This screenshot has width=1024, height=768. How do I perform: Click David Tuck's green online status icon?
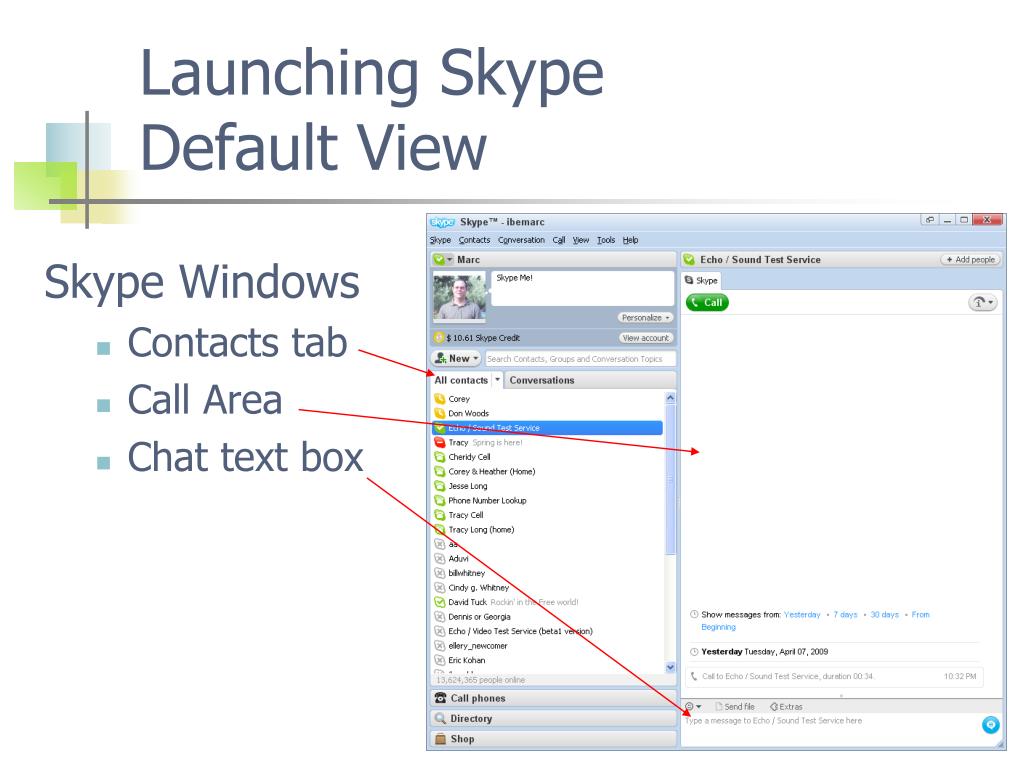[440, 602]
